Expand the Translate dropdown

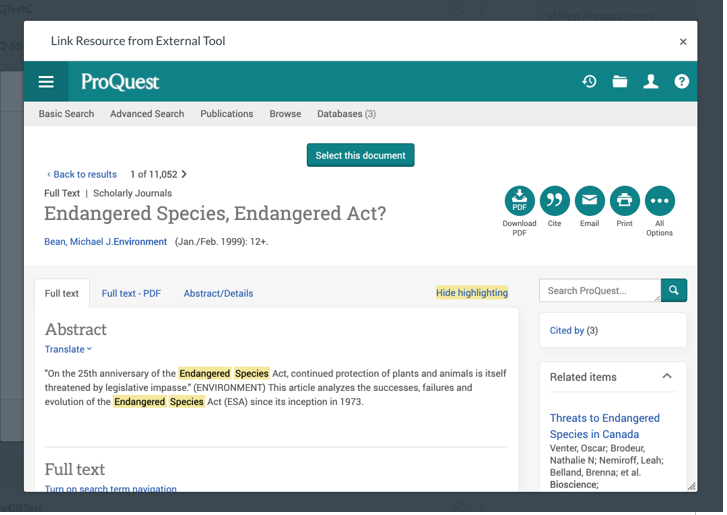pos(68,349)
